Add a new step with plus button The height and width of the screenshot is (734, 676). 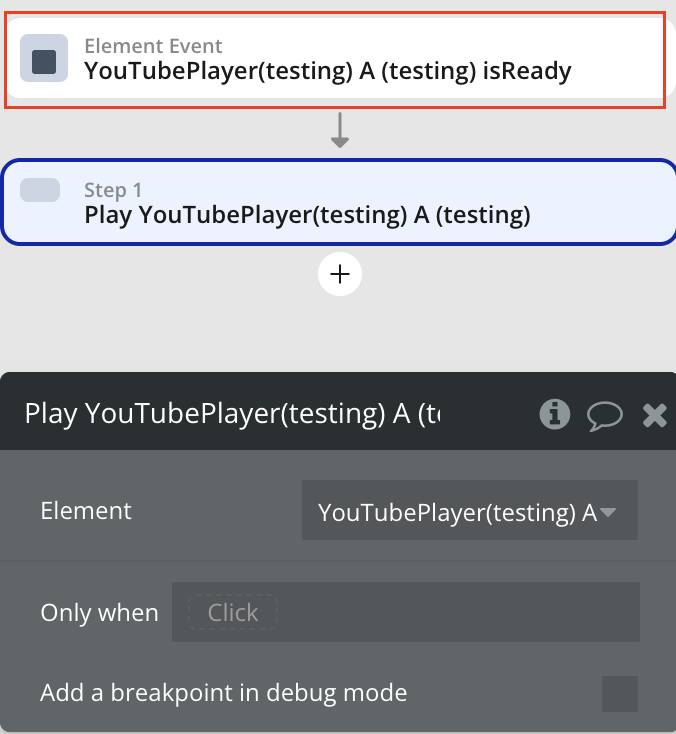tap(339, 274)
